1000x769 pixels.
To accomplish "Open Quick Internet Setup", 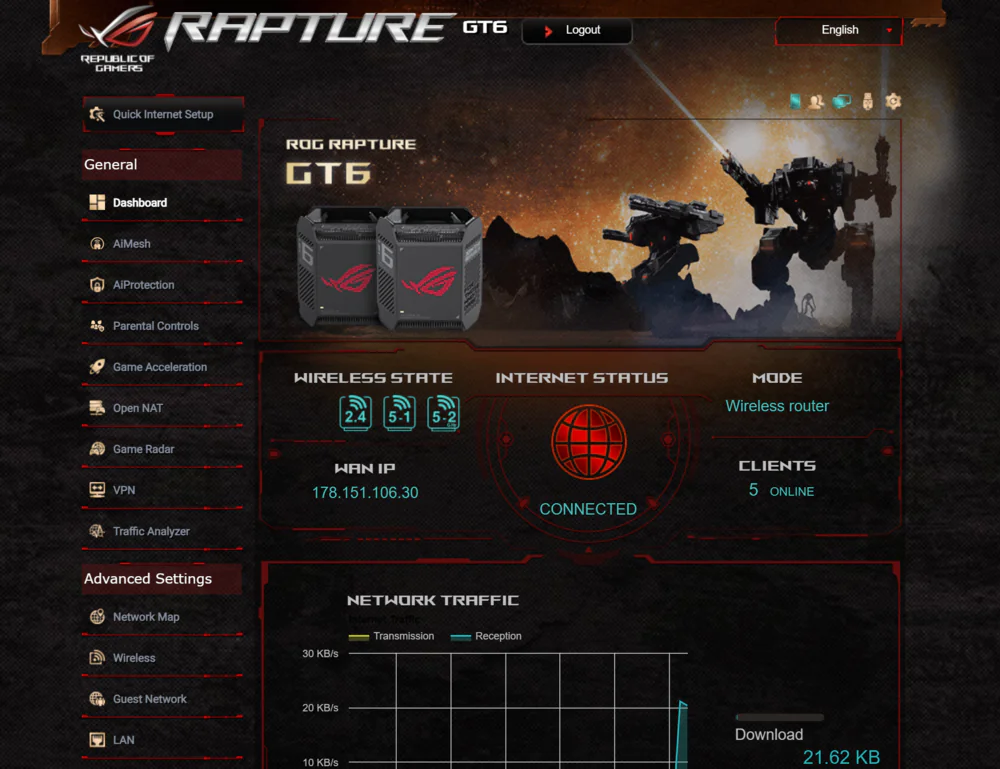I will point(163,114).
